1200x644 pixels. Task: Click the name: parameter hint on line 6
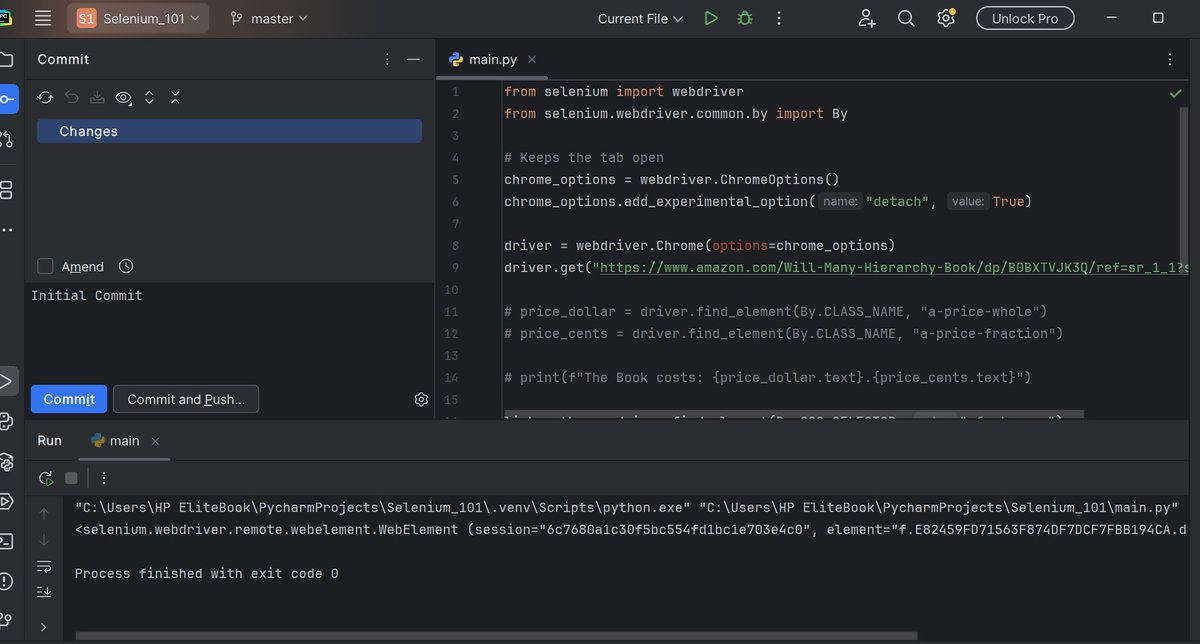click(x=840, y=202)
